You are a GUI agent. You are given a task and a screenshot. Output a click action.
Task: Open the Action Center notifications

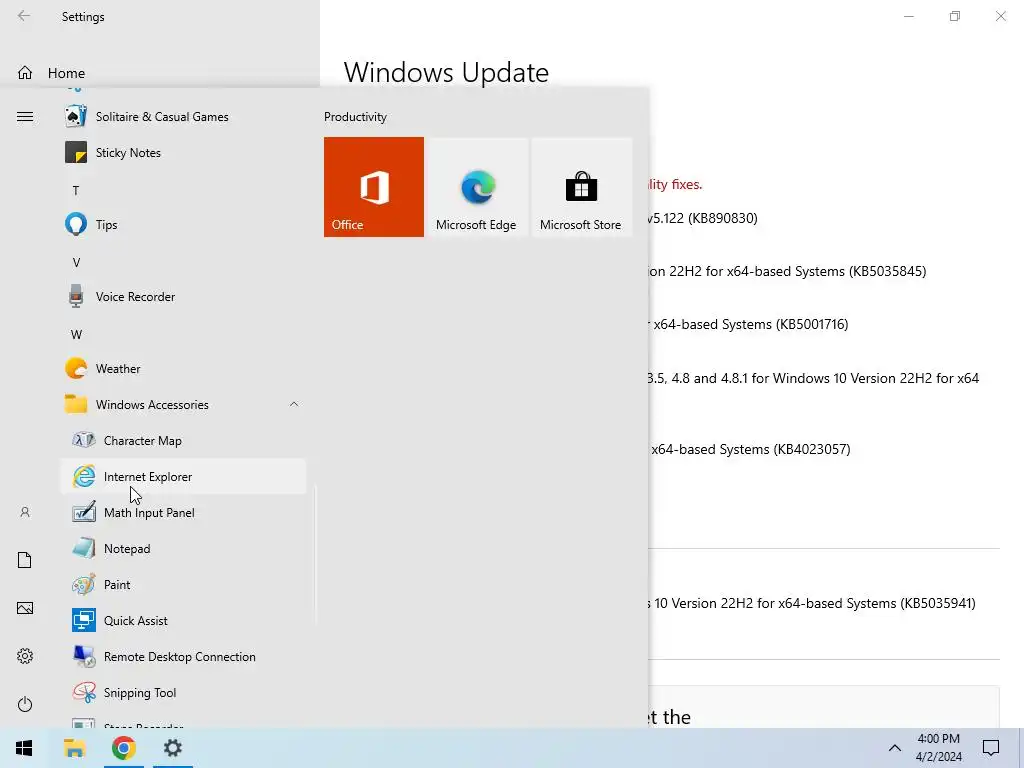coord(991,748)
